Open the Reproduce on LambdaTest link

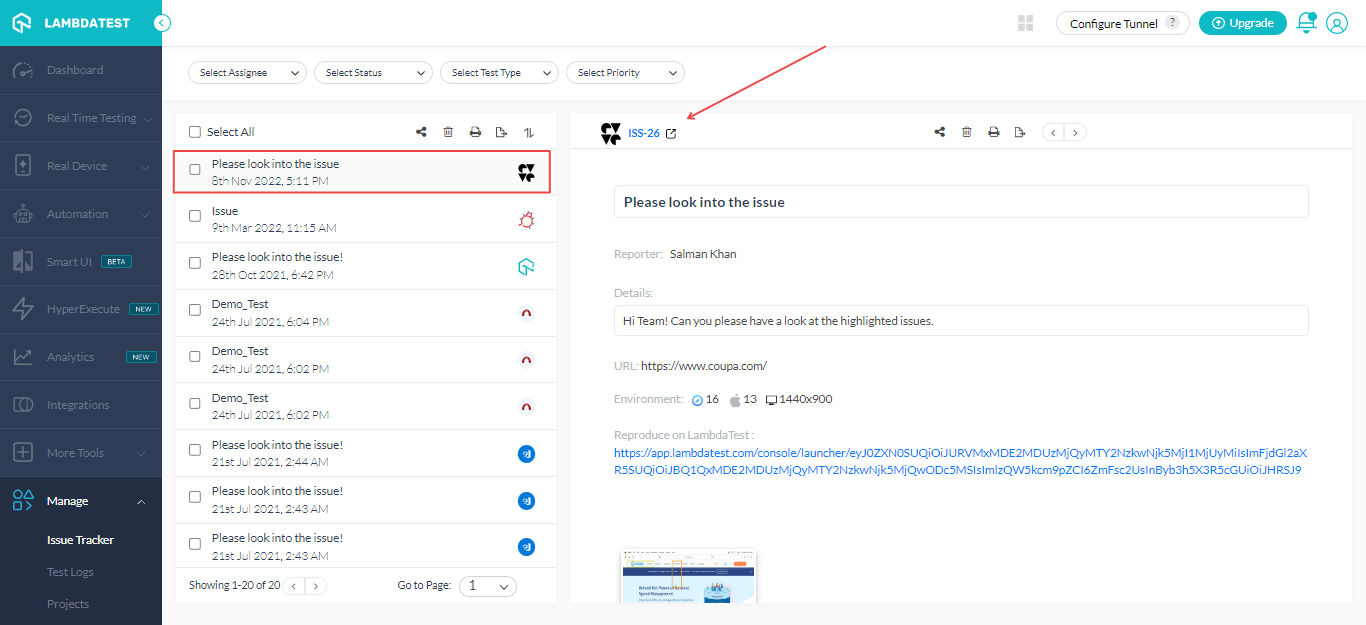tap(960, 461)
